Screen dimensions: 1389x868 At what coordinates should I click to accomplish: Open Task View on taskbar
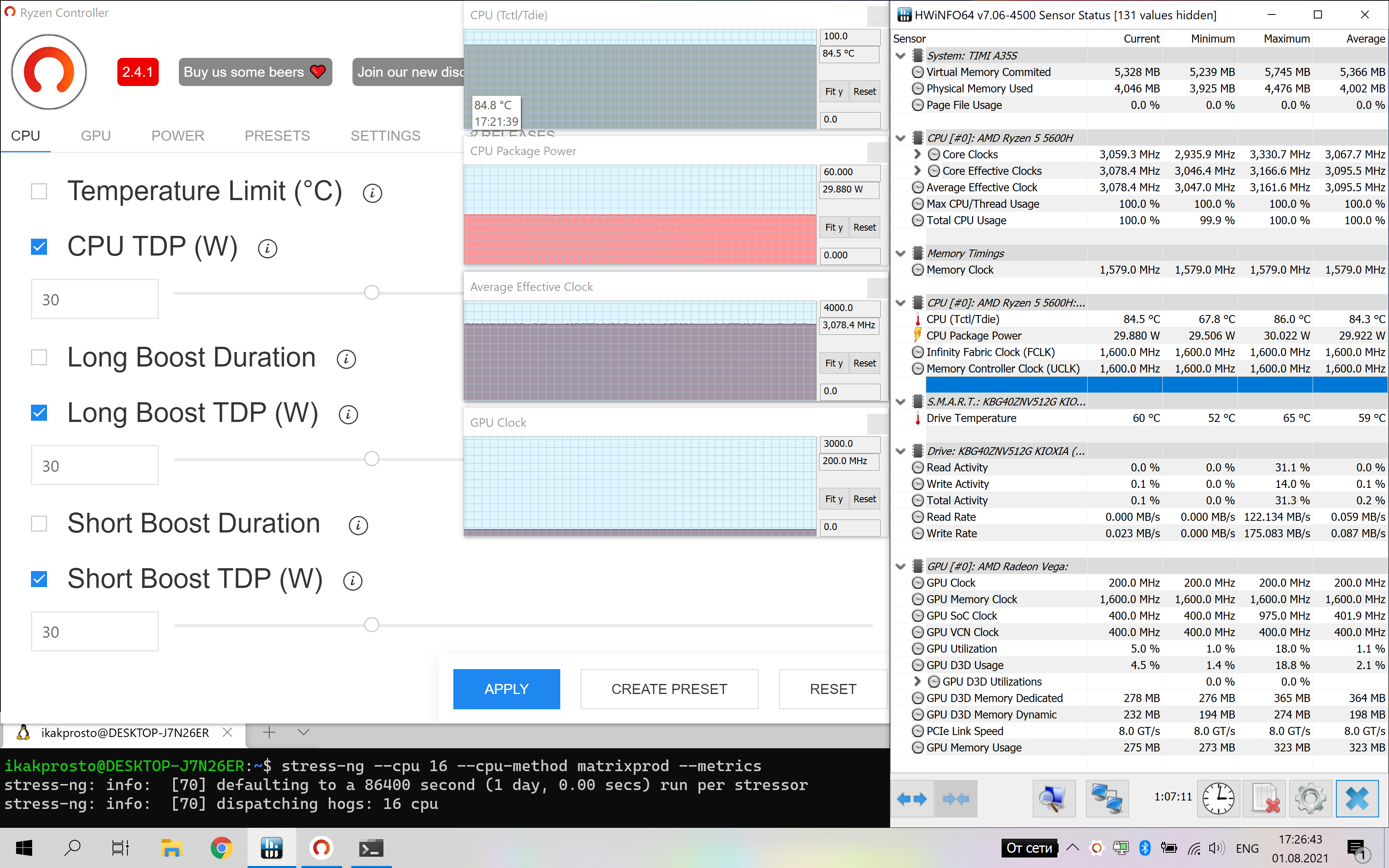pyautogui.click(x=121, y=848)
